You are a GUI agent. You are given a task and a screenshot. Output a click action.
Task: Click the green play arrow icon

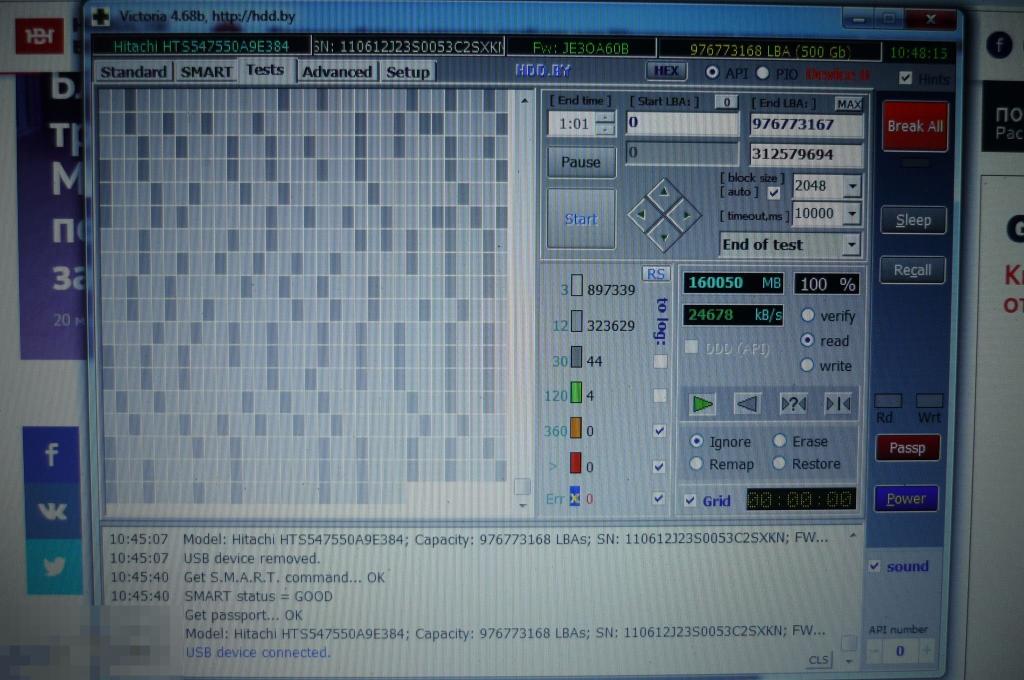point(702,403)
